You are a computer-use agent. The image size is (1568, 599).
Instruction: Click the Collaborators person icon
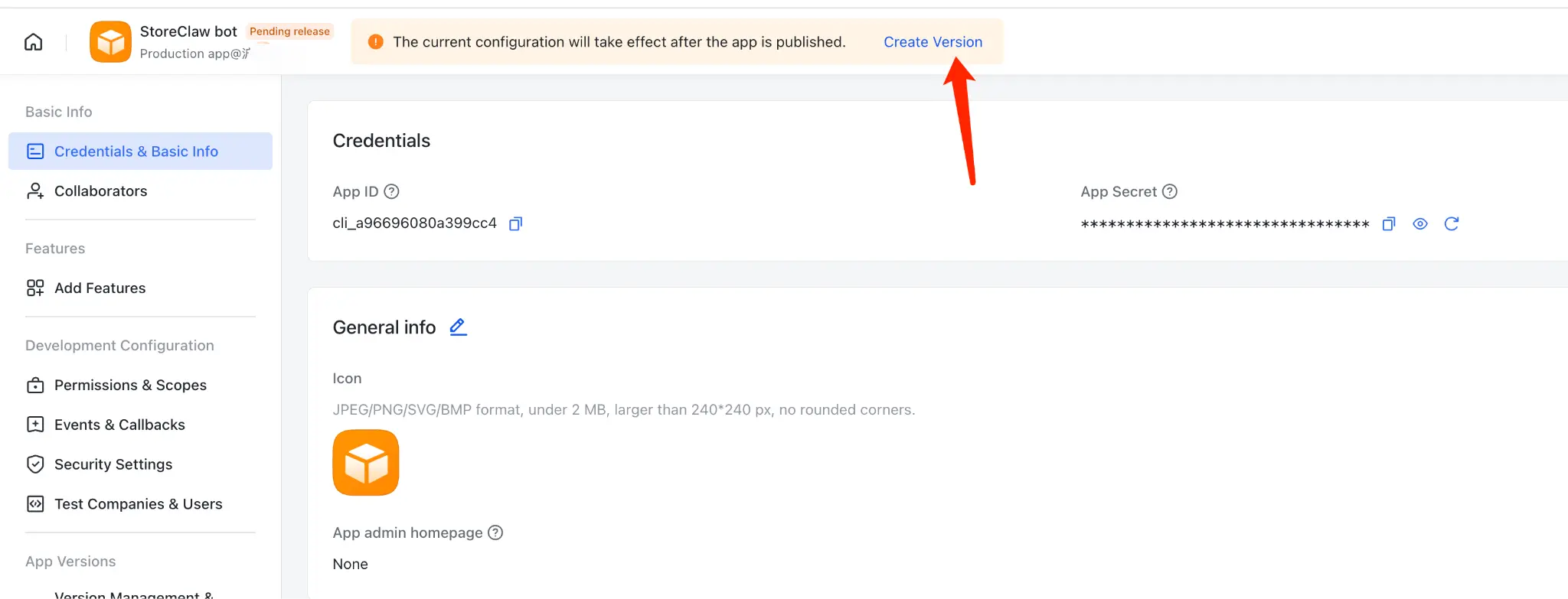point(35,191)
